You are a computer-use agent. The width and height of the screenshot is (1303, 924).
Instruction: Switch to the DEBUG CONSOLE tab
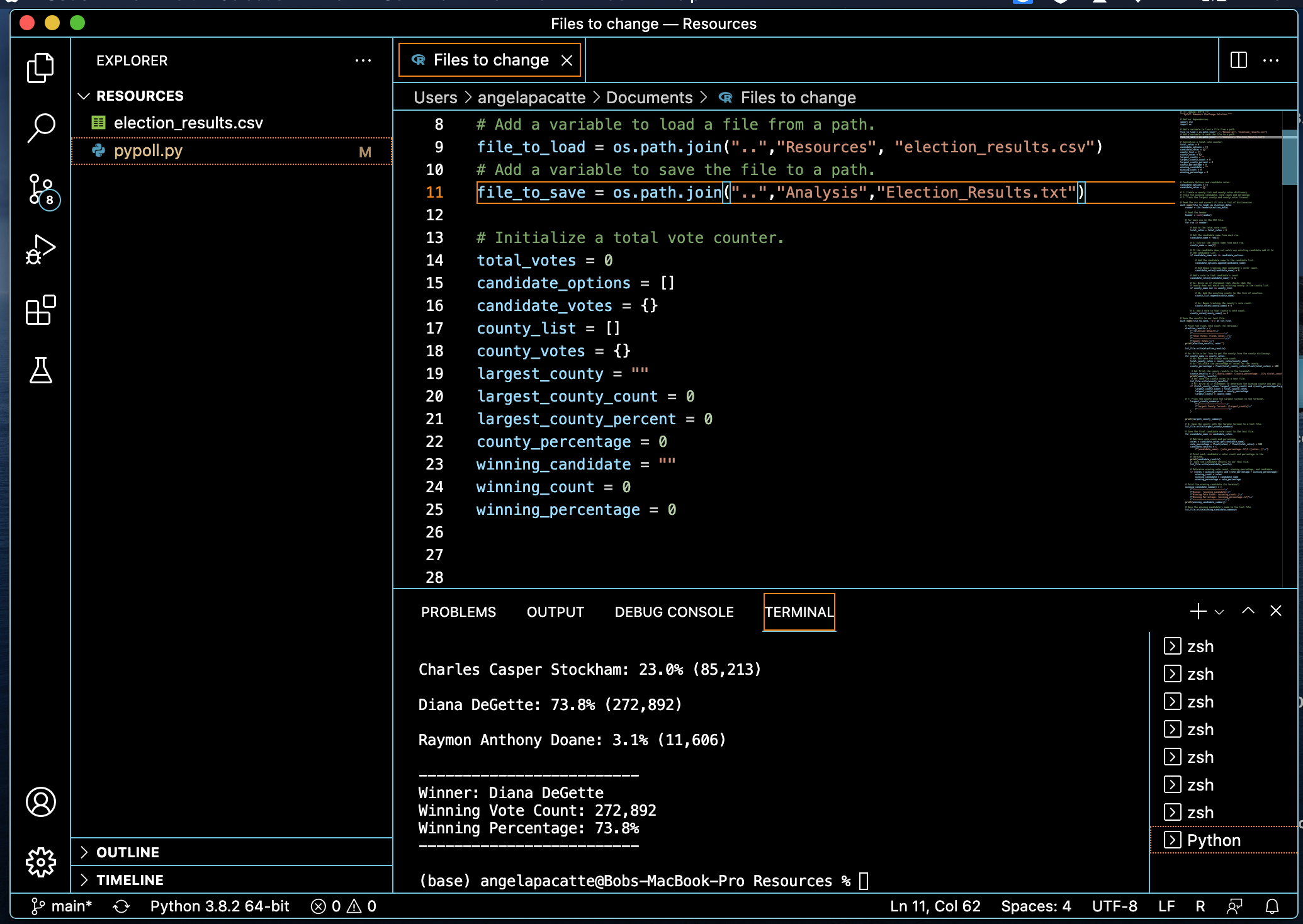click(674, 612)
